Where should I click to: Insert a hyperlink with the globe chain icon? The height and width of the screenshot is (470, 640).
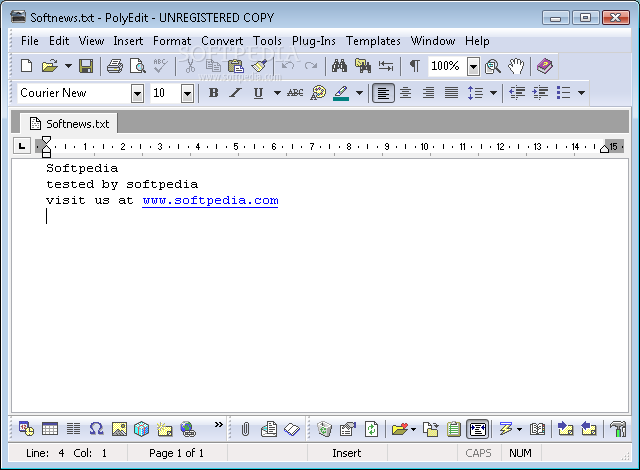188,429
